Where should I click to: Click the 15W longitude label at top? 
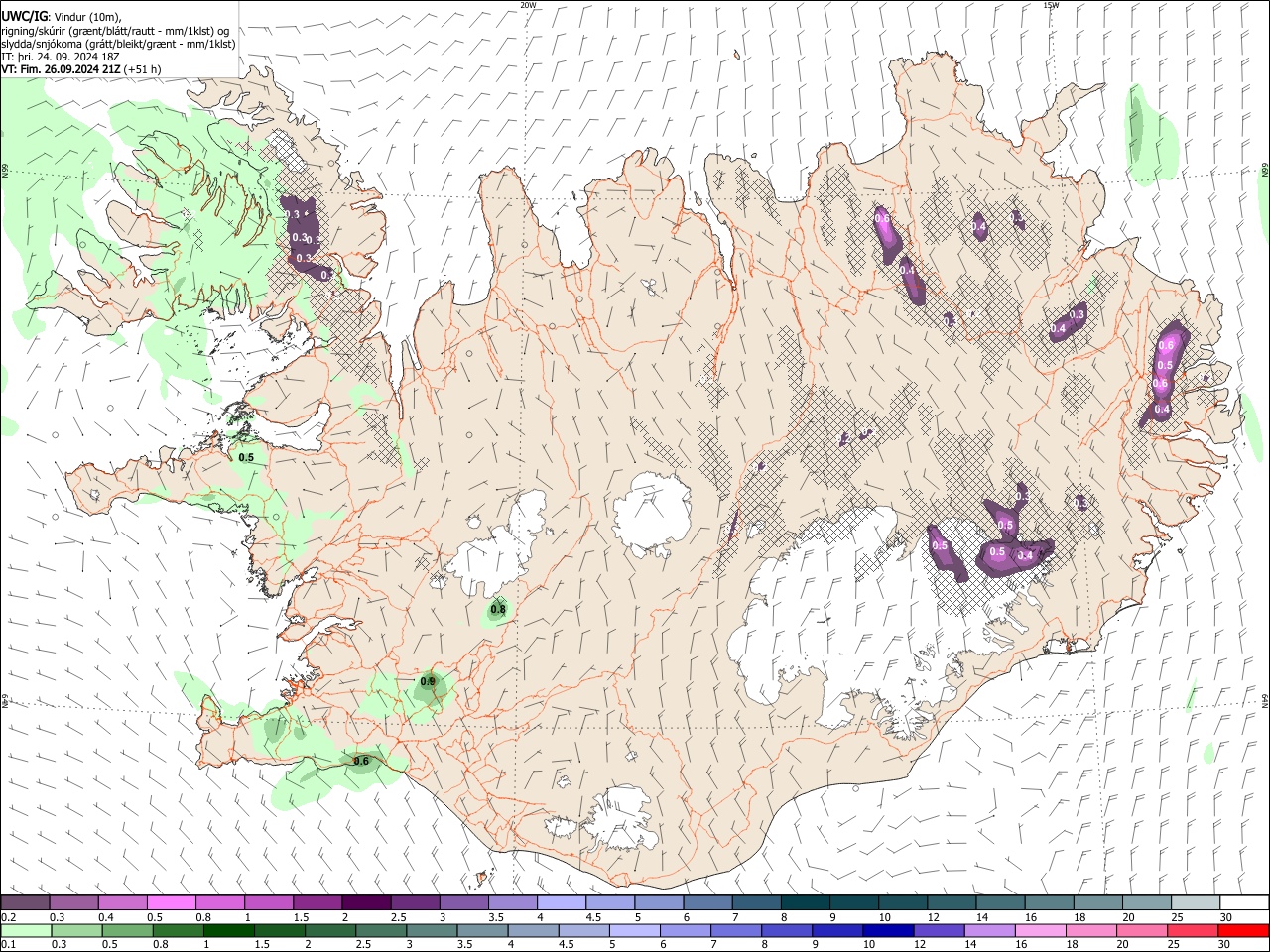pos(1052,5)
